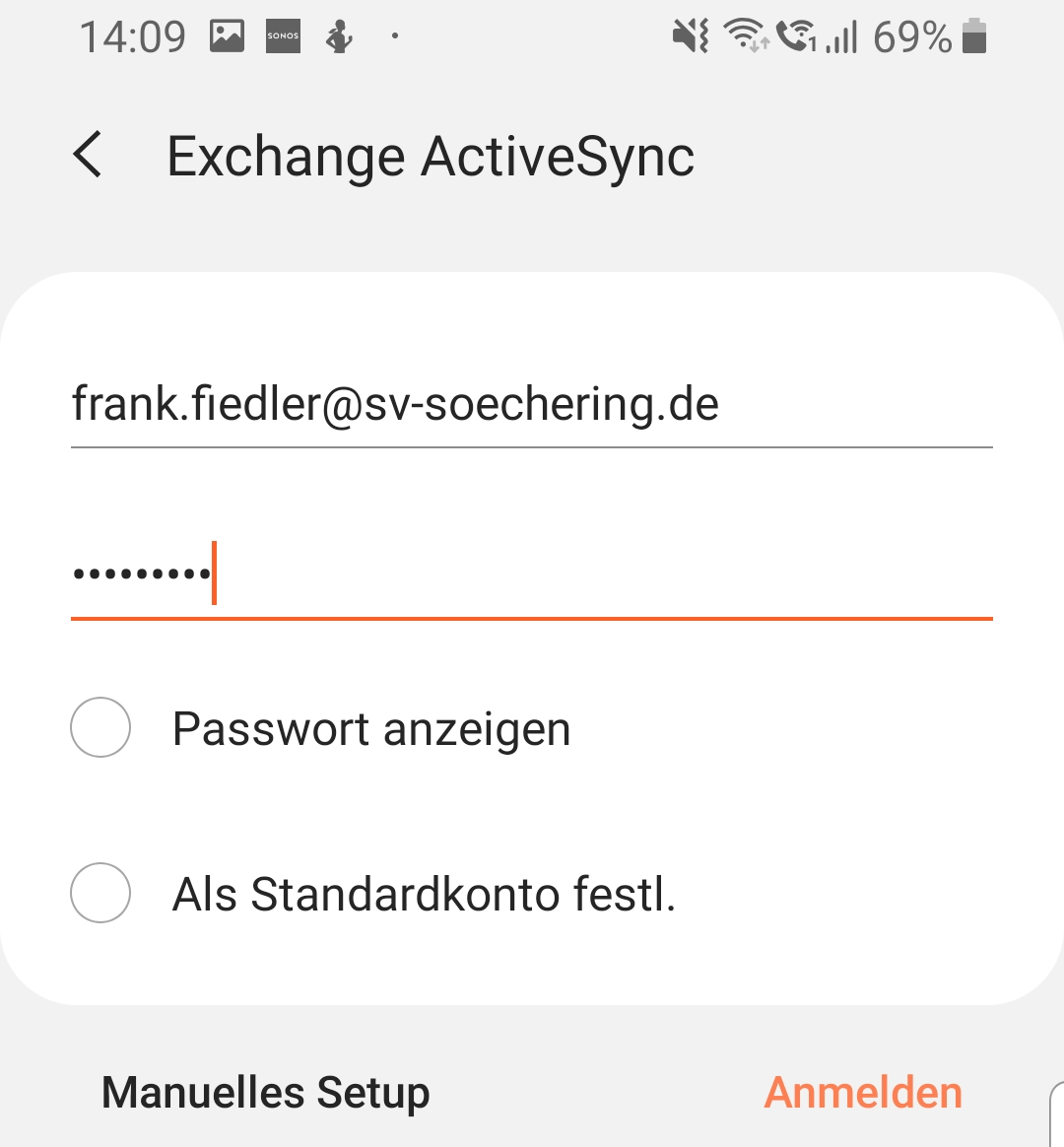Screen dimensions: 1064x1147
Task: Tap the battery icon in status bar
Action: tap(973, 36)
